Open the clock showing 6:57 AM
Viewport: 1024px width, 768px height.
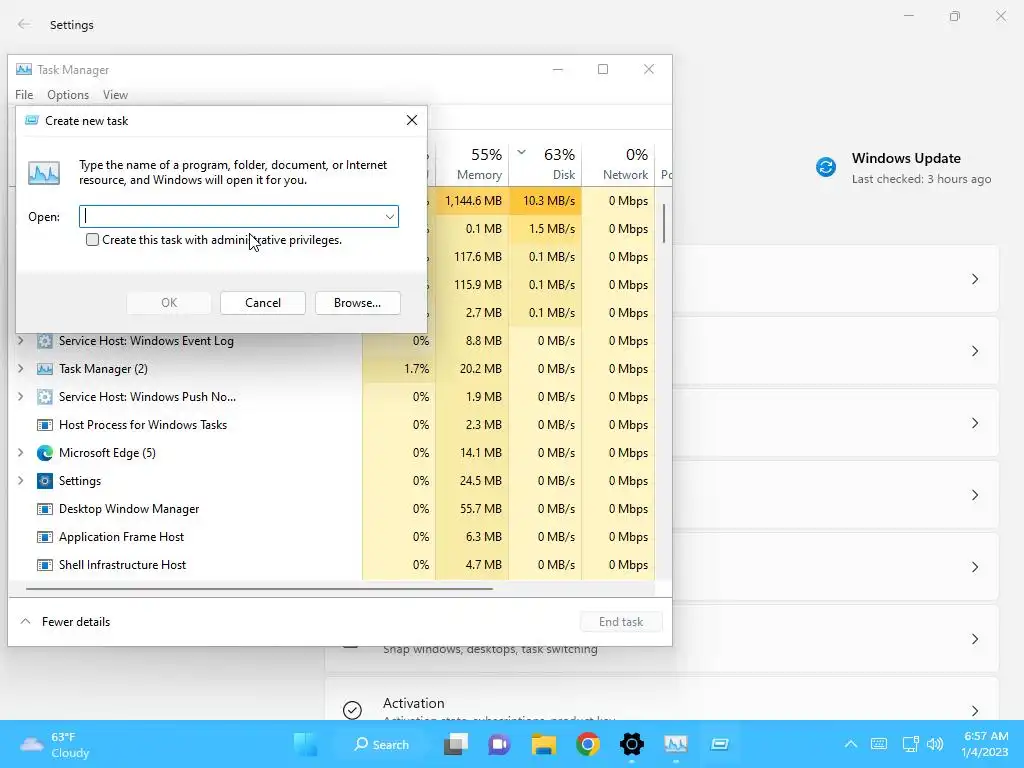[x=985, y=744]
